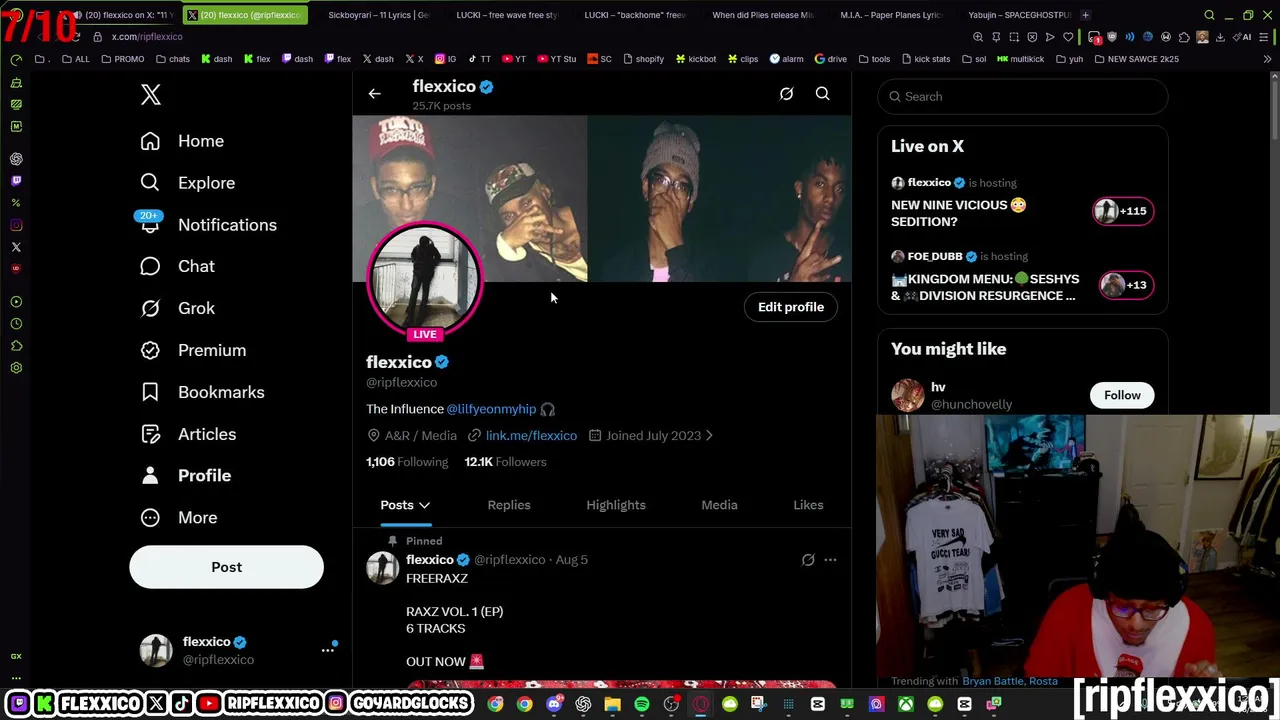The width and height of the screenshot is (1280, 720).
Task: Open Twitch icon in Opera GX sidebar
Action: 16,181
